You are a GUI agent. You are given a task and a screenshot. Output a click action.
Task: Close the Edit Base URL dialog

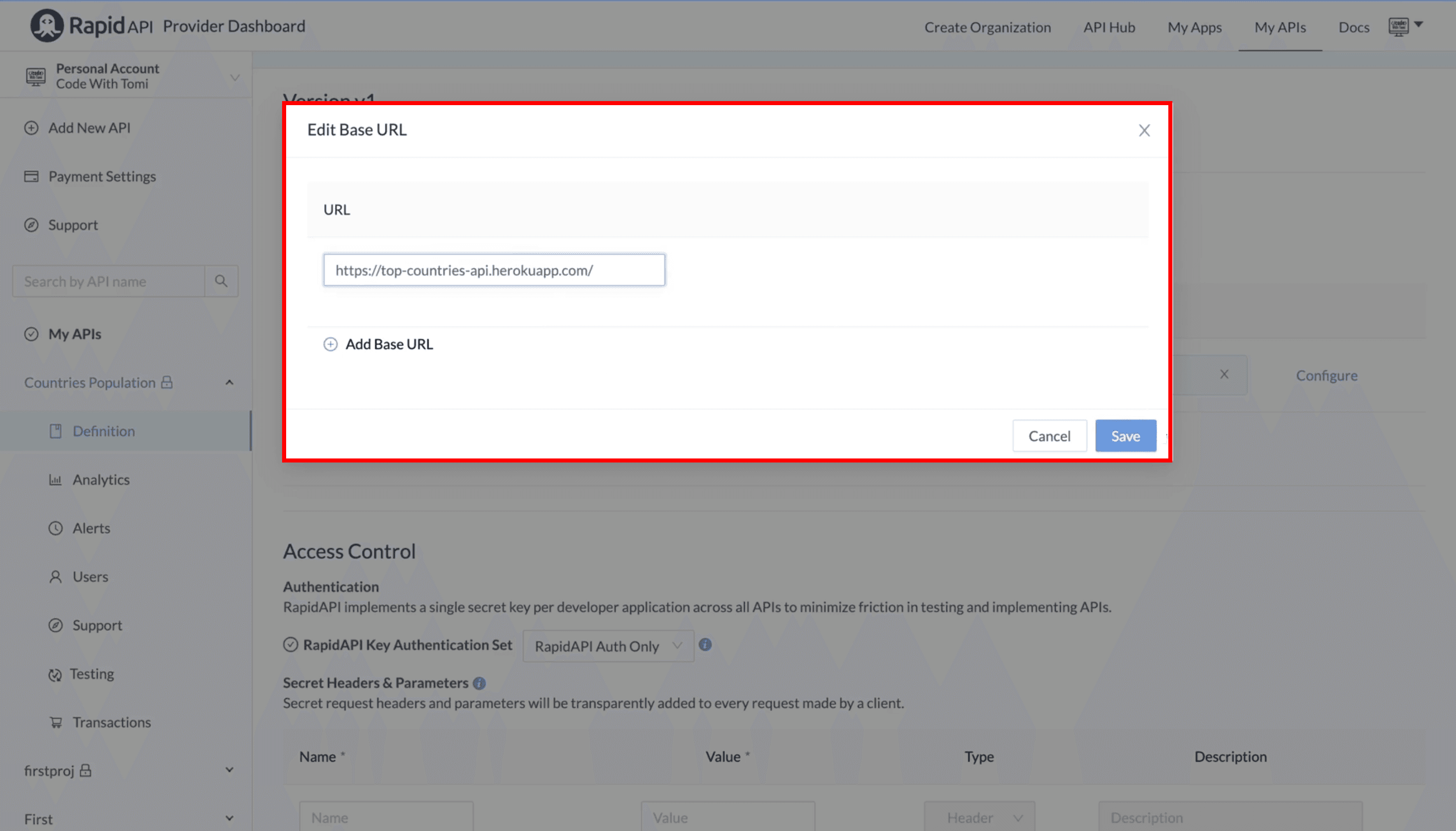click(1145, 130)
